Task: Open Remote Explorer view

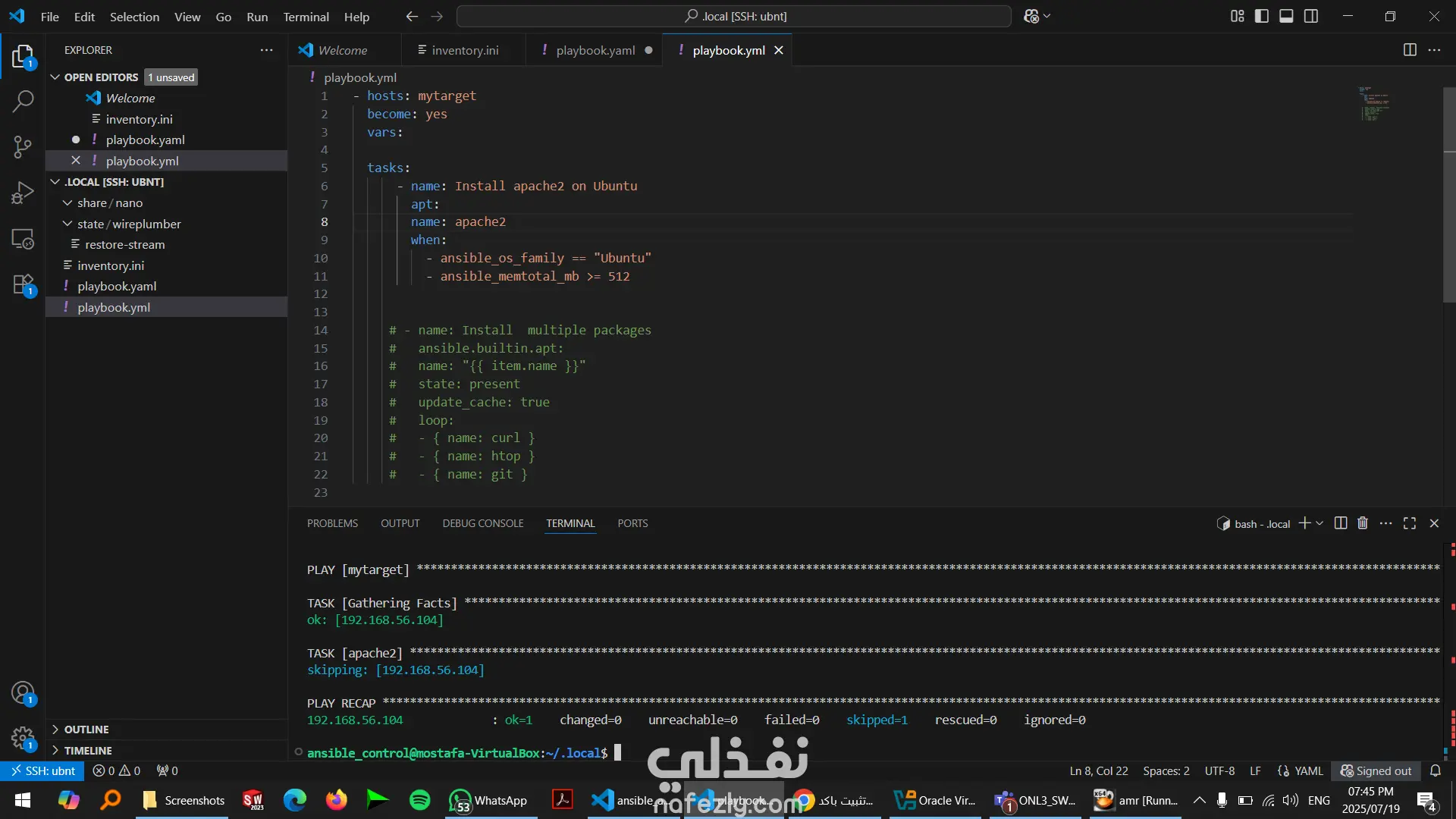Action: pyautogui.click(x=23, y=239)
